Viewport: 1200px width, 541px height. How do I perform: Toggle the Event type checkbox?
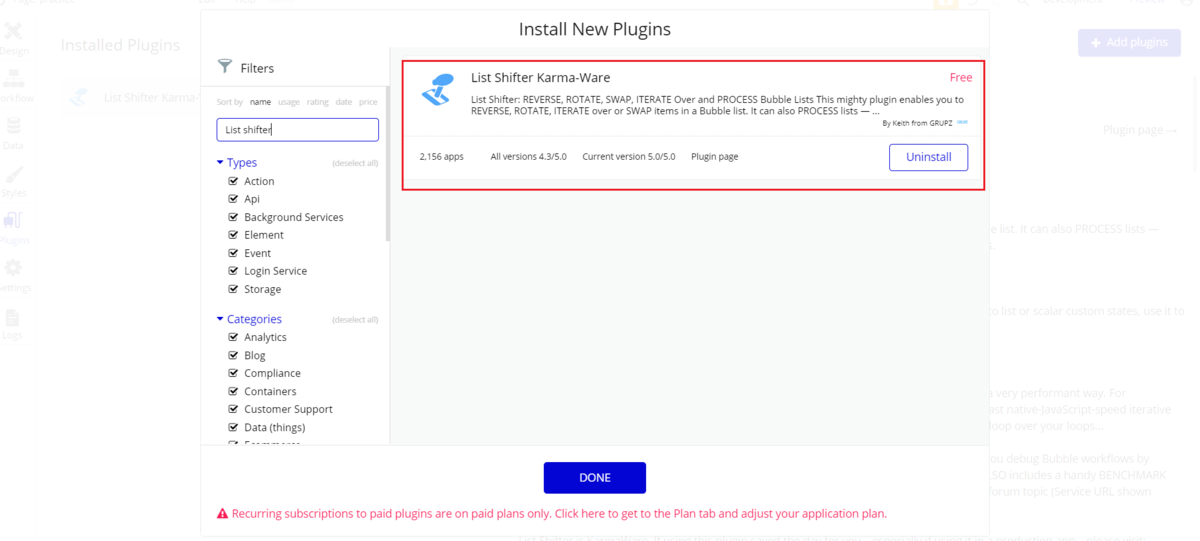click(x=234, y=253)
